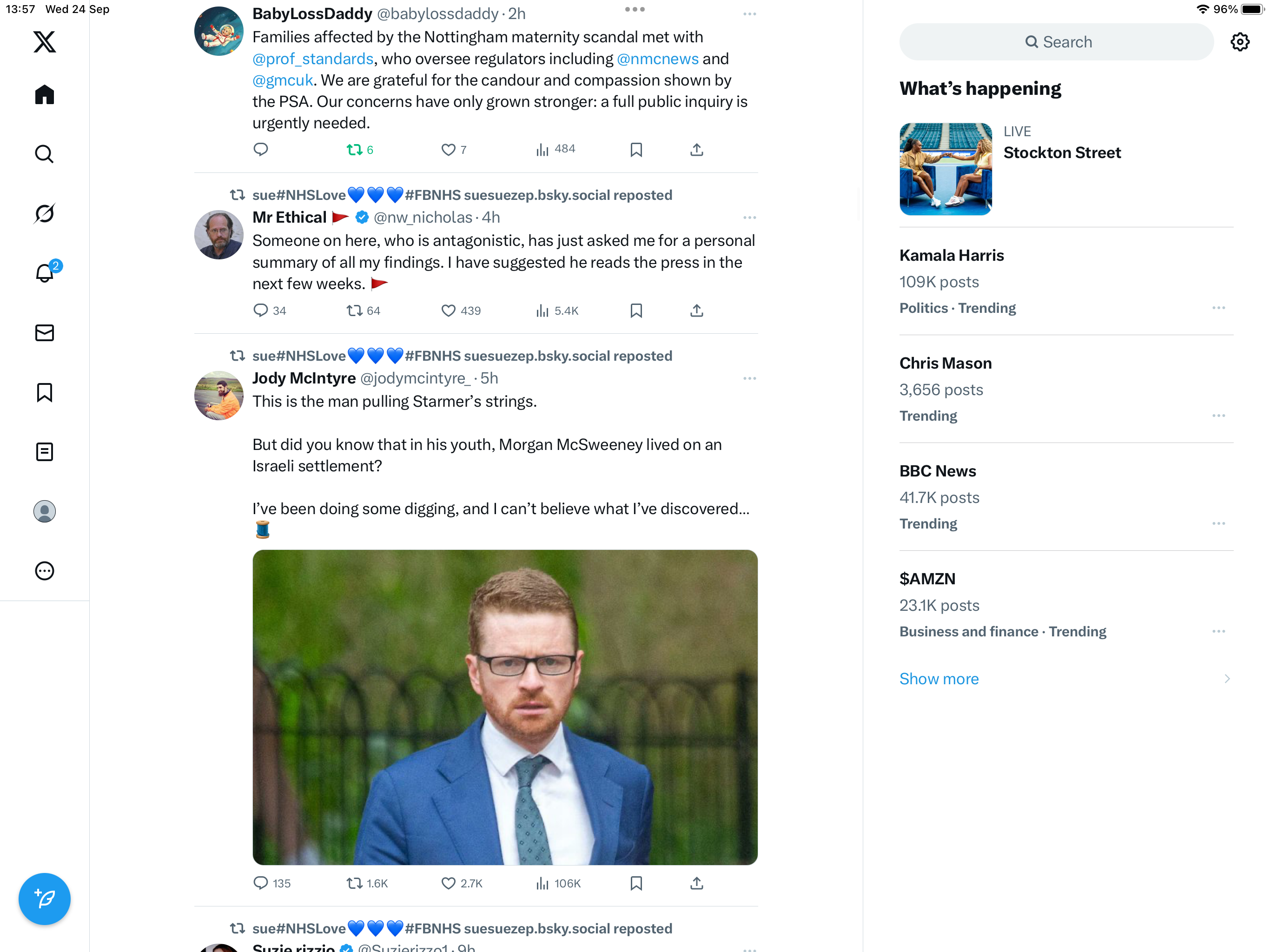Open the Stockton Street live thumbnail
This screenshot has width=1270, height=952.
coord(946,169)
